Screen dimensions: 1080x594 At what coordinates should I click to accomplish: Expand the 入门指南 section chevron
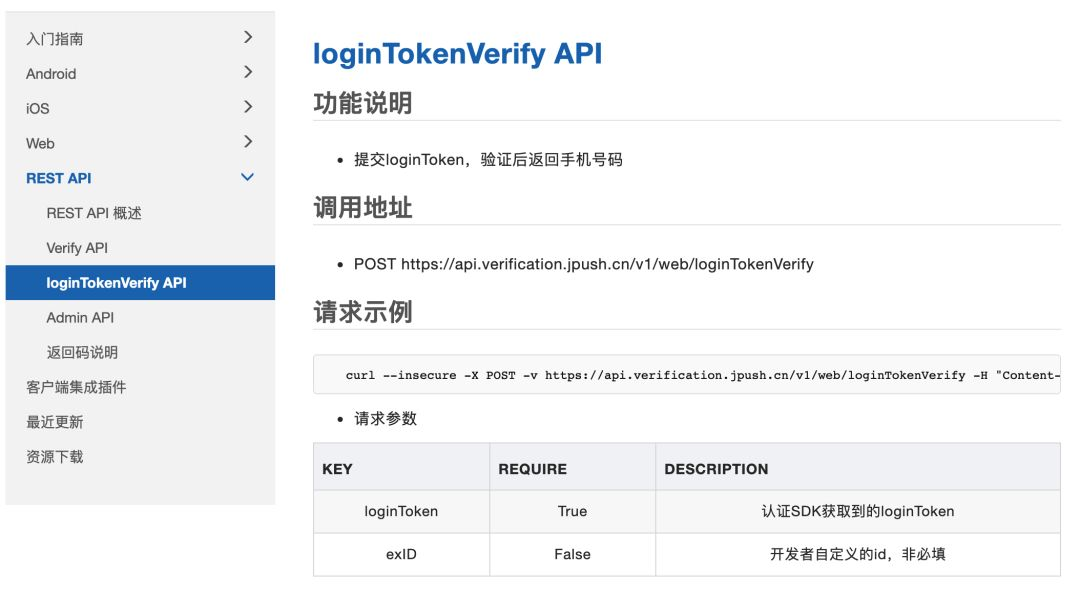tap(248, 38)
